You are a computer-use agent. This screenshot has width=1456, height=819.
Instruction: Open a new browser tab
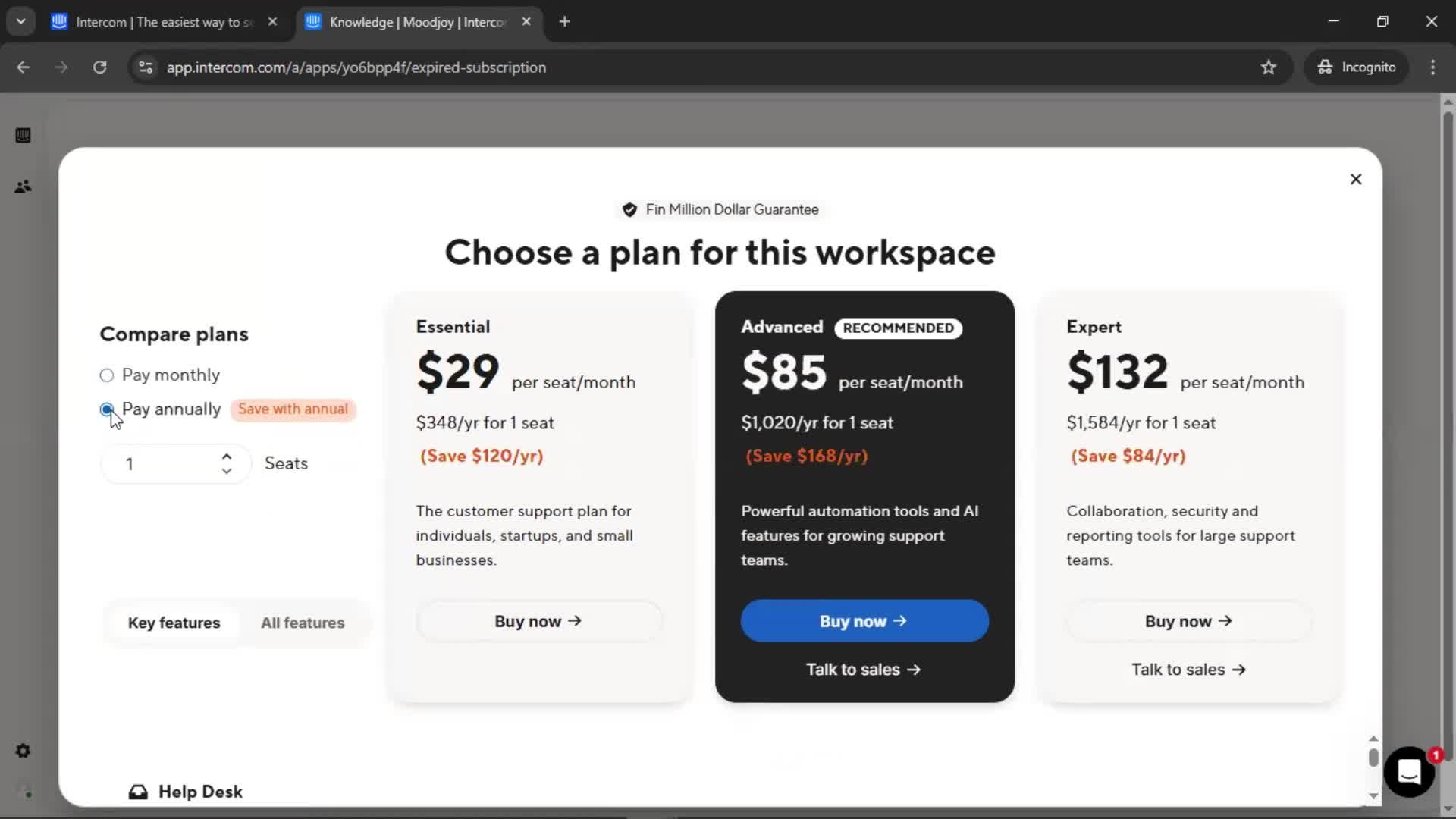pos(564,22)
